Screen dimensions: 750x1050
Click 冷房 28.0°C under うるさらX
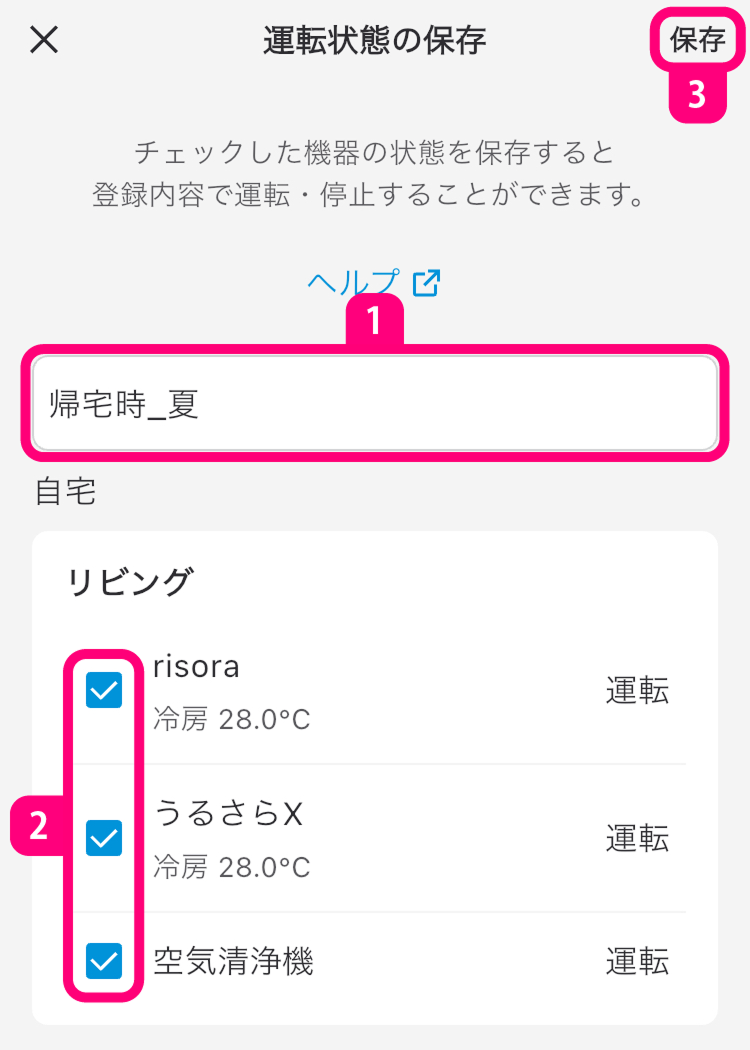[x=232, y=866]
